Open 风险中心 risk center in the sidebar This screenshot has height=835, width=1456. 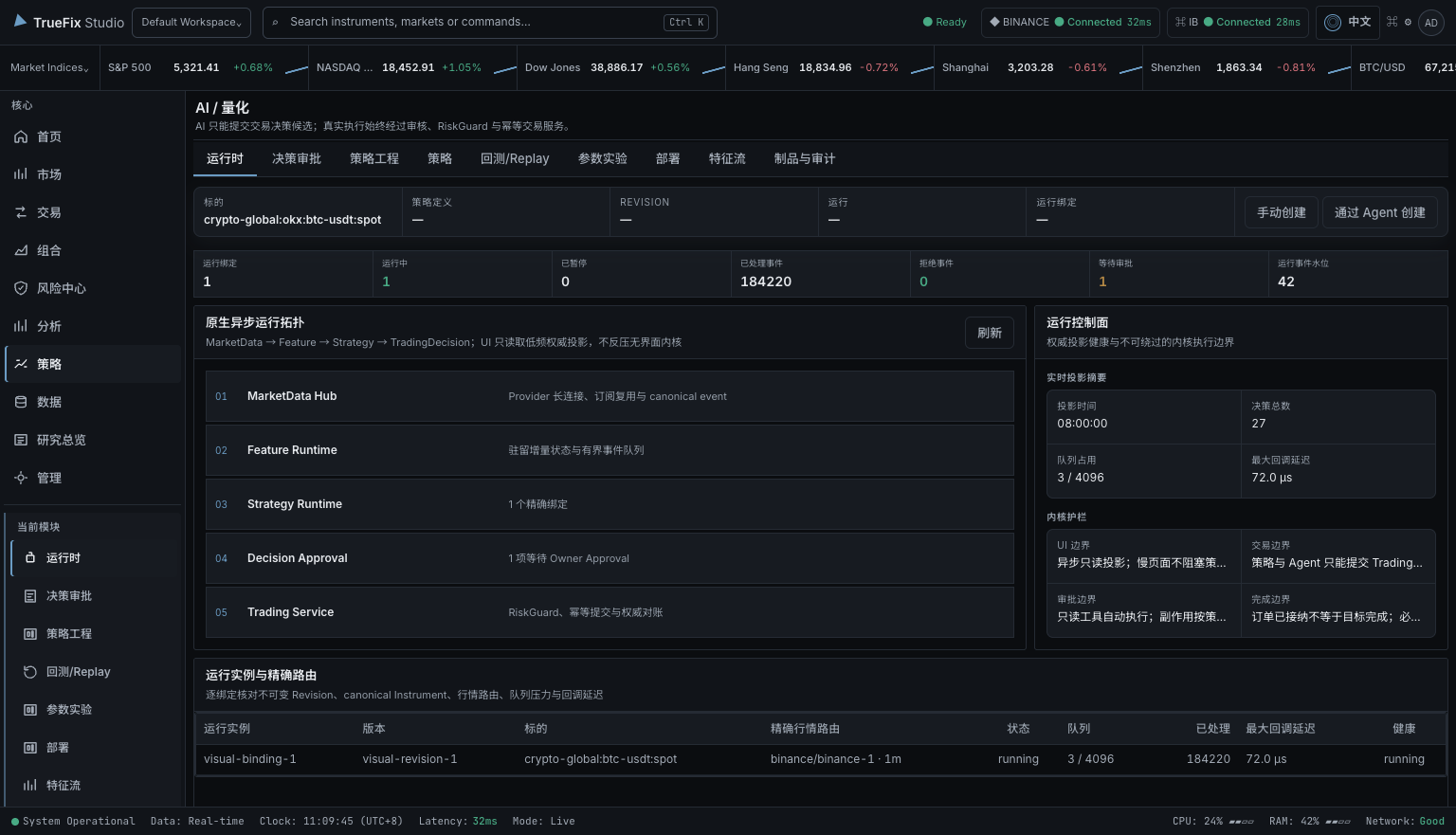click(x=93, y=288)
